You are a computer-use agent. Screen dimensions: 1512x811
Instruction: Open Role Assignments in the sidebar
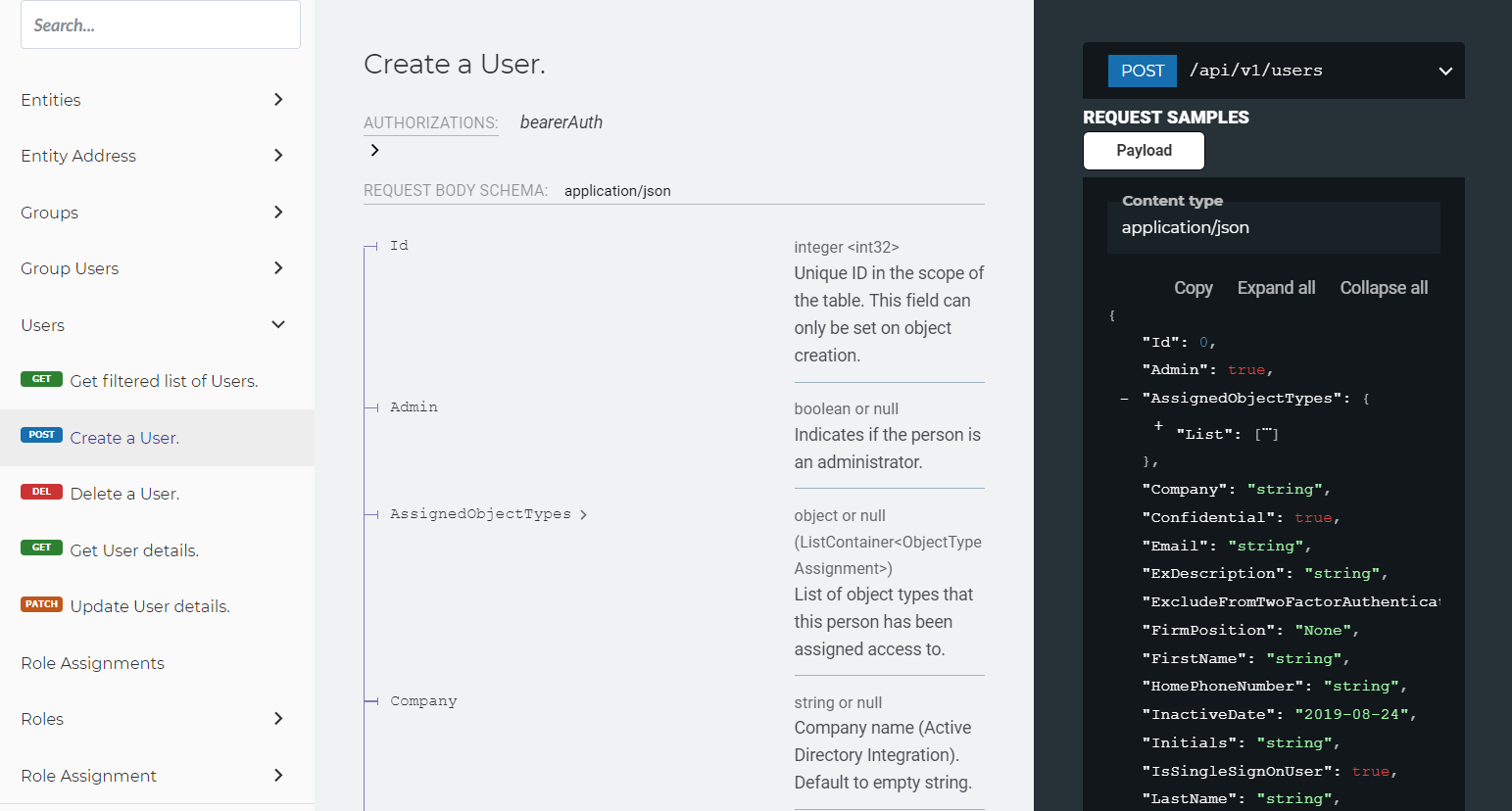[92, 663]
